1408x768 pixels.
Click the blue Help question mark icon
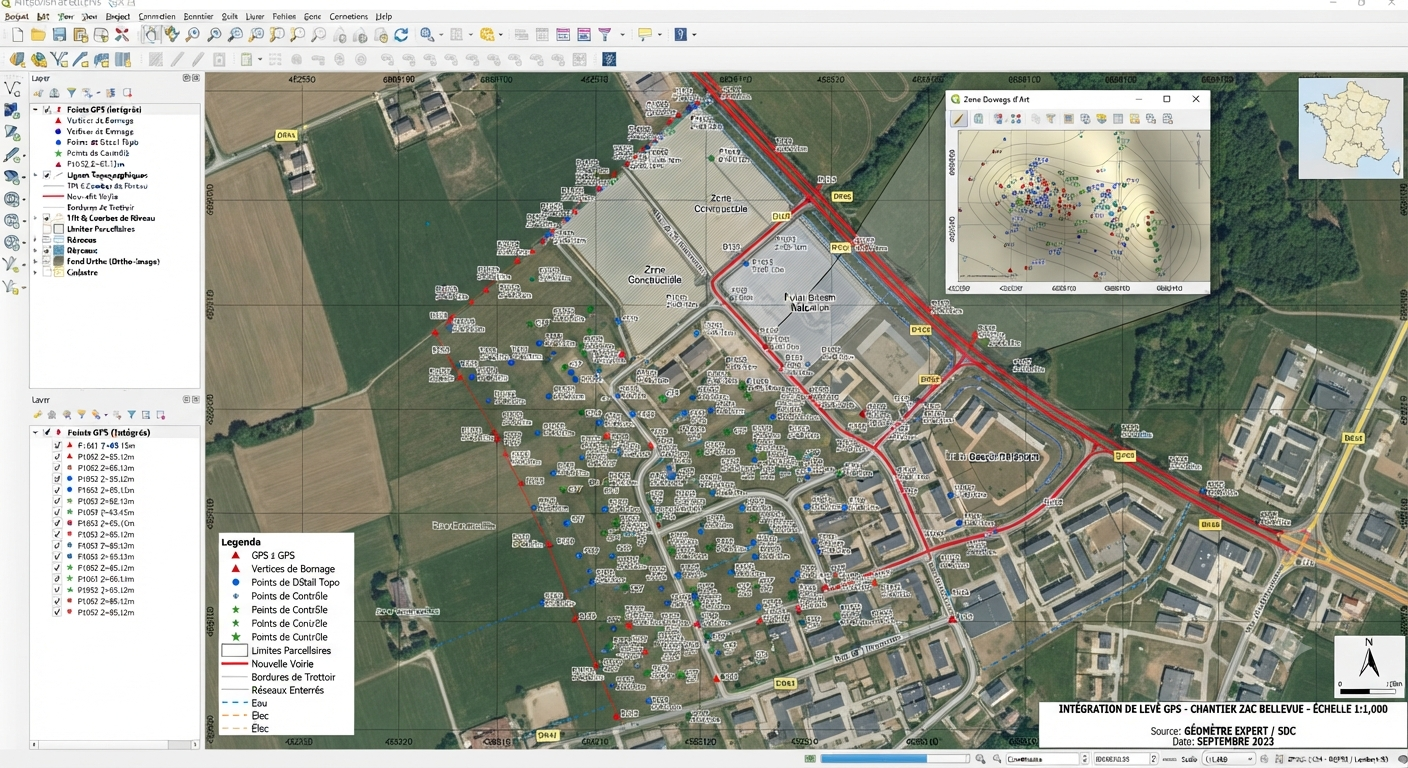point(680,35)
